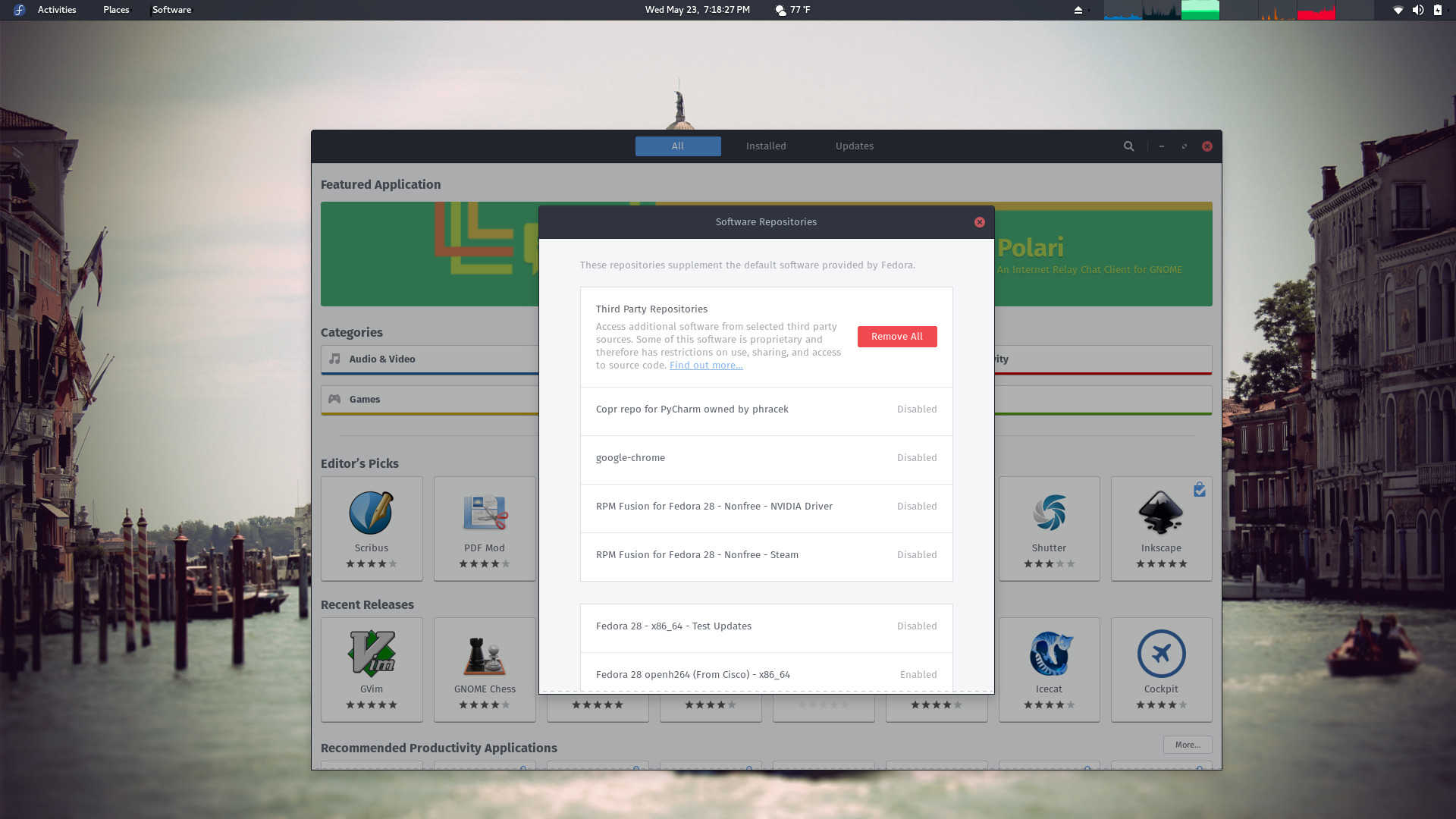Select RPM Fusion Nonfree NVIDIA Driver row
The height and width of the screenshot is (819, 1456).
766,507
